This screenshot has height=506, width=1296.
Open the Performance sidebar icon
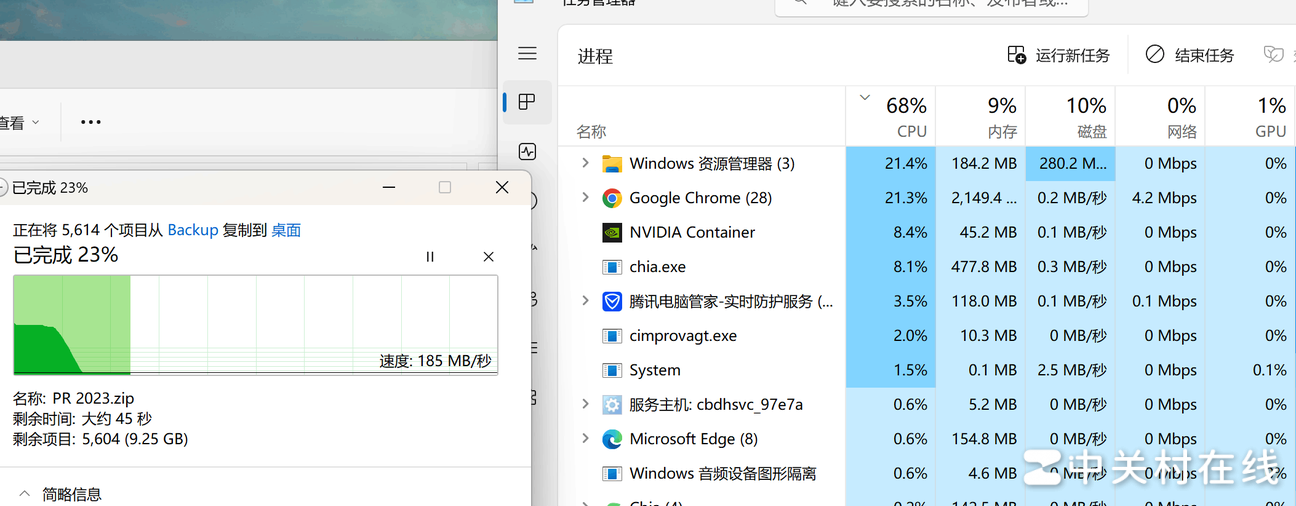coord(527,151)
